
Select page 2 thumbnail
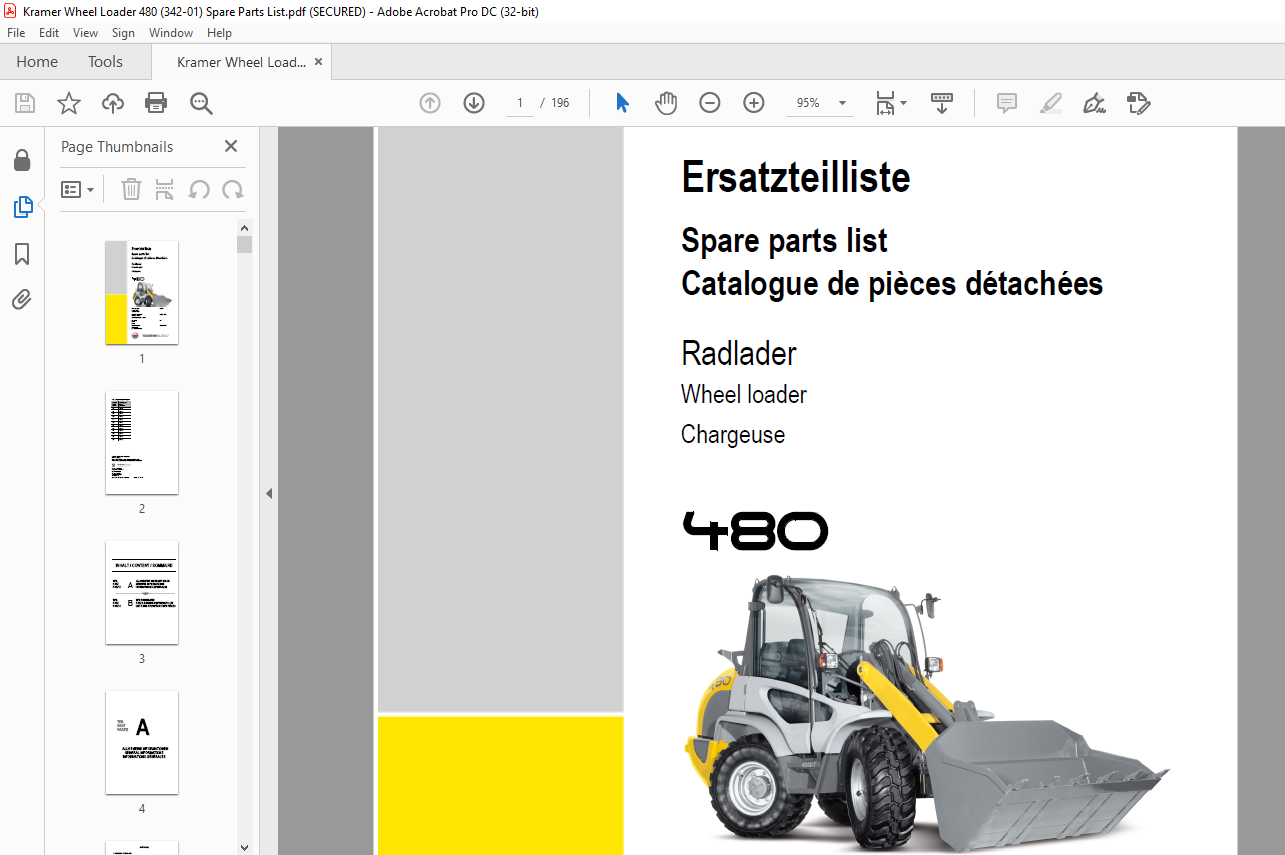coord(142,442)
